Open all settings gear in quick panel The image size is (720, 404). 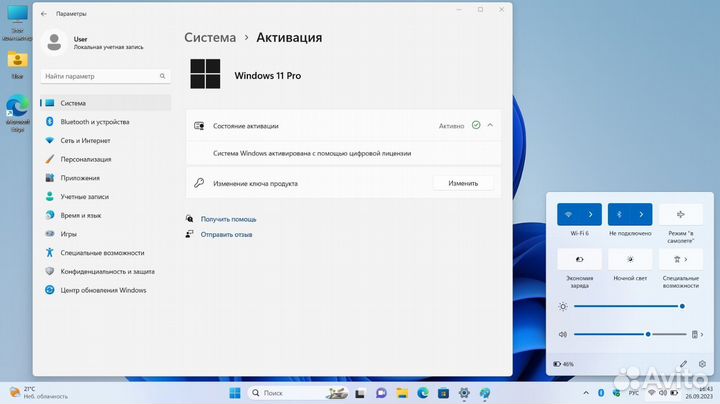click(702, 364)
